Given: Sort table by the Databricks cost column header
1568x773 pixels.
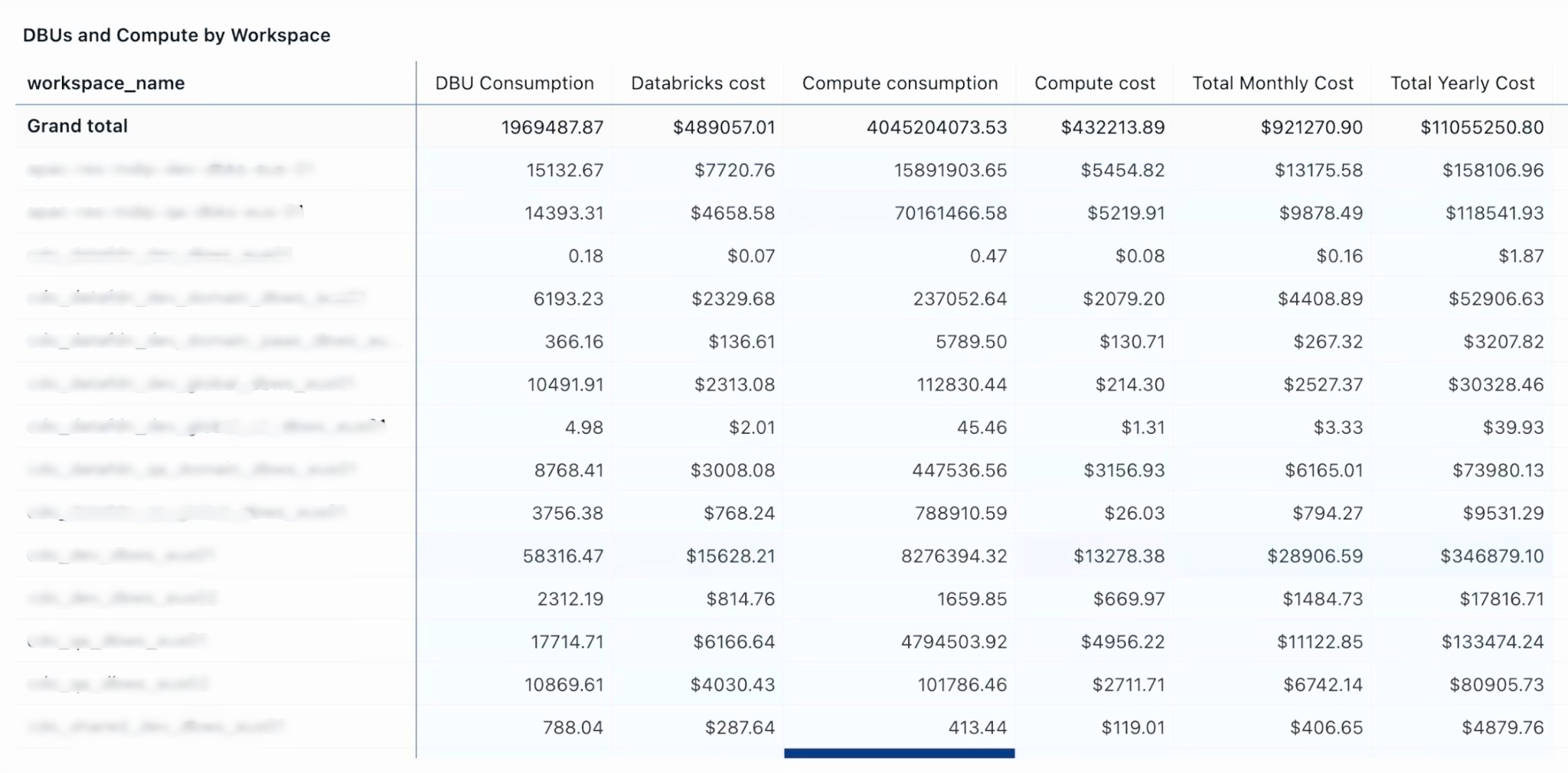Looking at the screenshot, I should [x=697, y=83].
